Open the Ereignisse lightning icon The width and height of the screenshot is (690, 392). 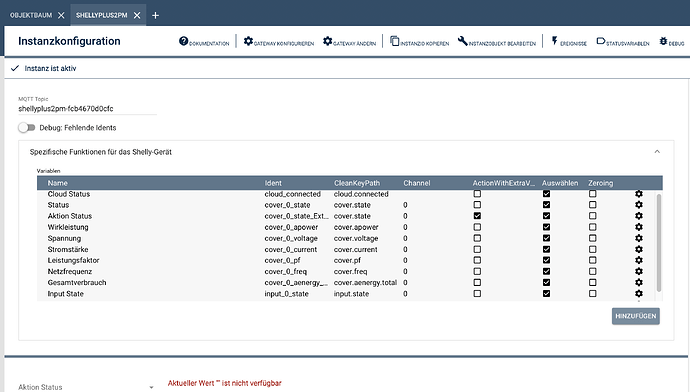(554, 41)
